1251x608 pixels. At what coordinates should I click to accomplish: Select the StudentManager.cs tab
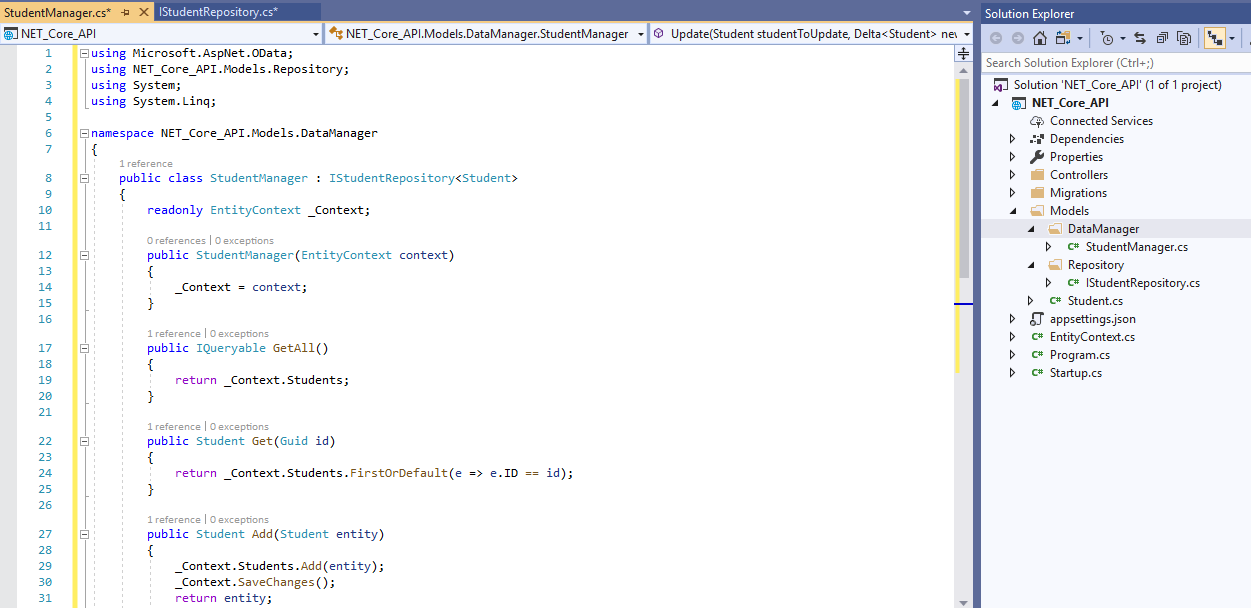point(55,11)
